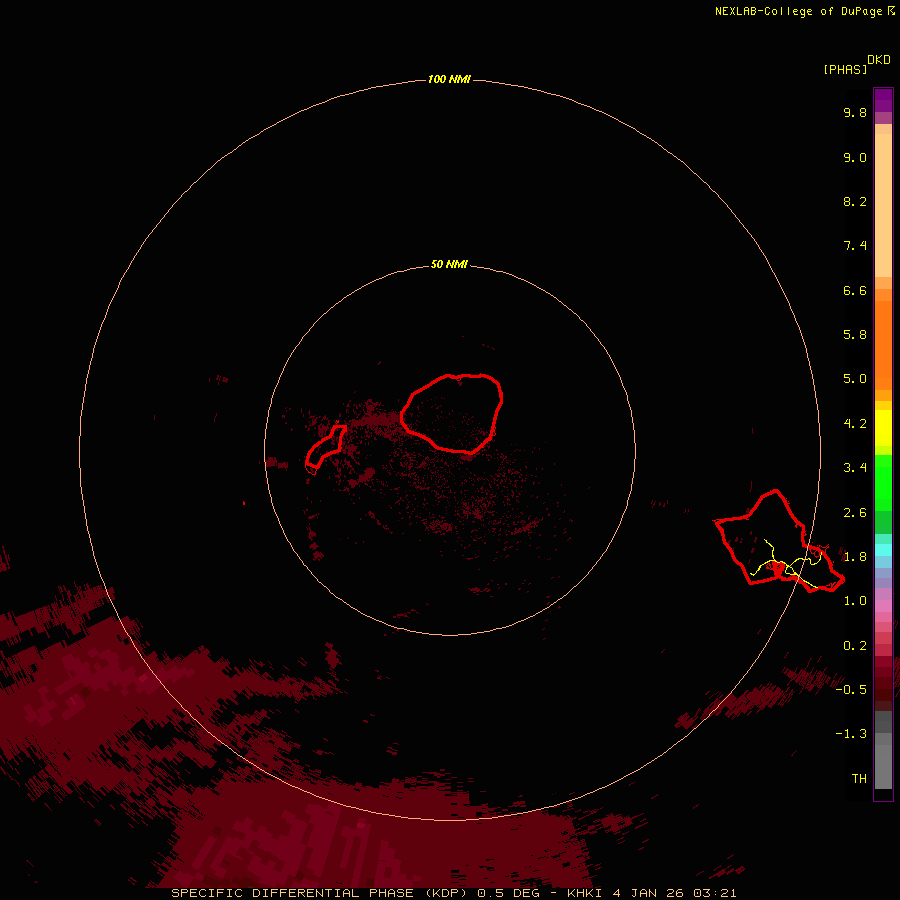
Task: Click the 5.0 value on color scale
Action: pyautogui.click(x=855, y=379)
